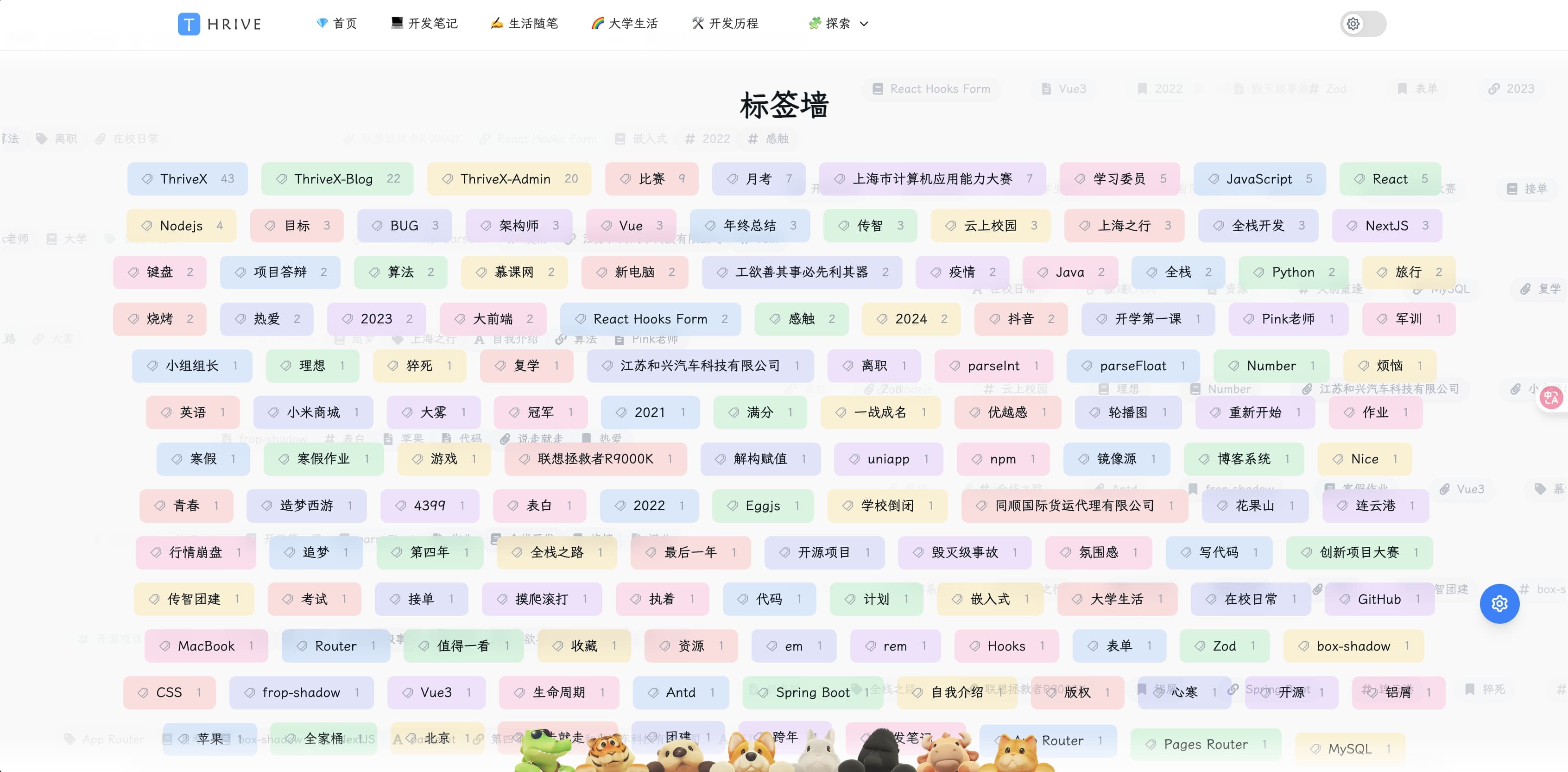Open the 开发历程 menu item
This screenshot has width=1568, height=772.
click(x=725, y=24)
